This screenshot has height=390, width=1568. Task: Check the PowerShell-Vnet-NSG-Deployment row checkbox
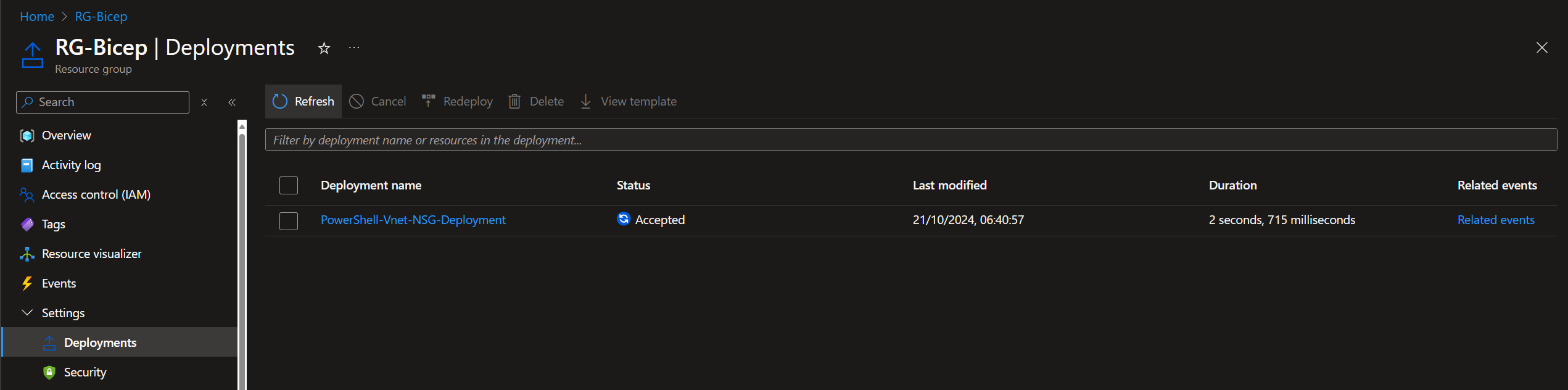[289, 220]
